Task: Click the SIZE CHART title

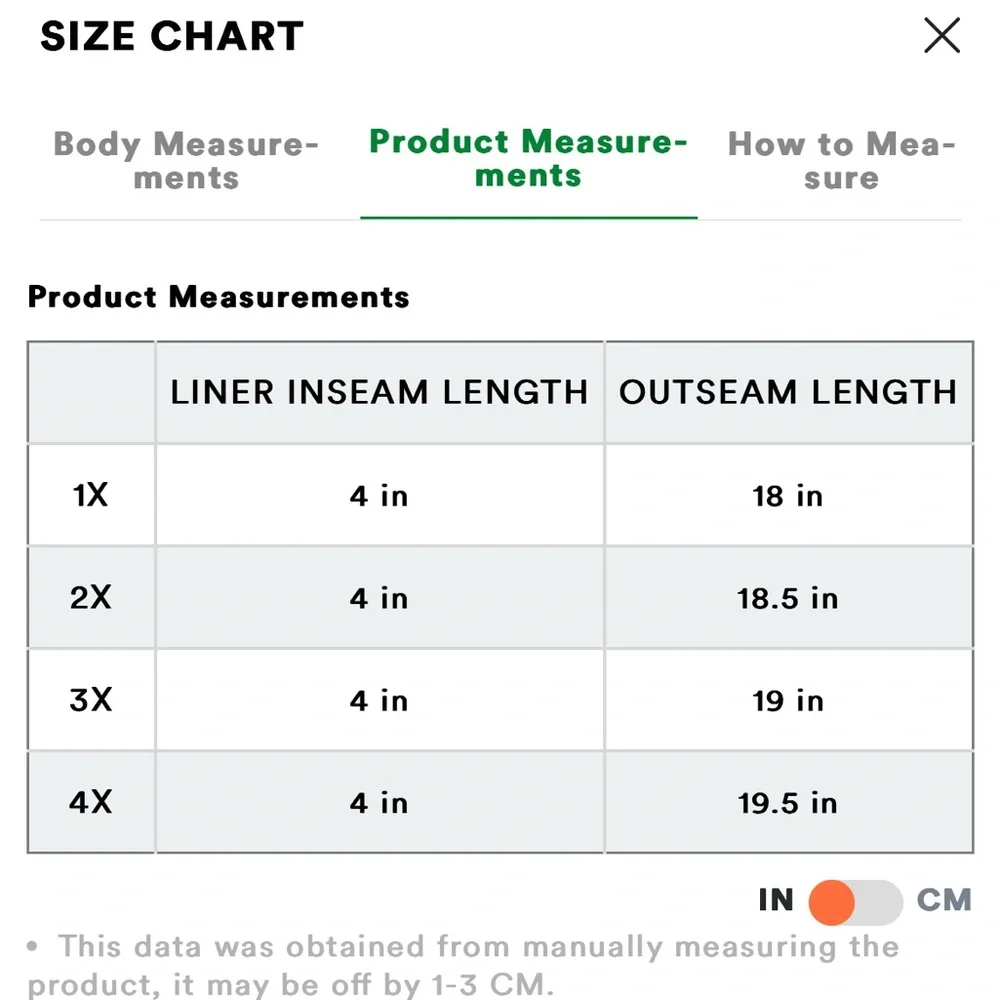Action: (x=171, y=38)
